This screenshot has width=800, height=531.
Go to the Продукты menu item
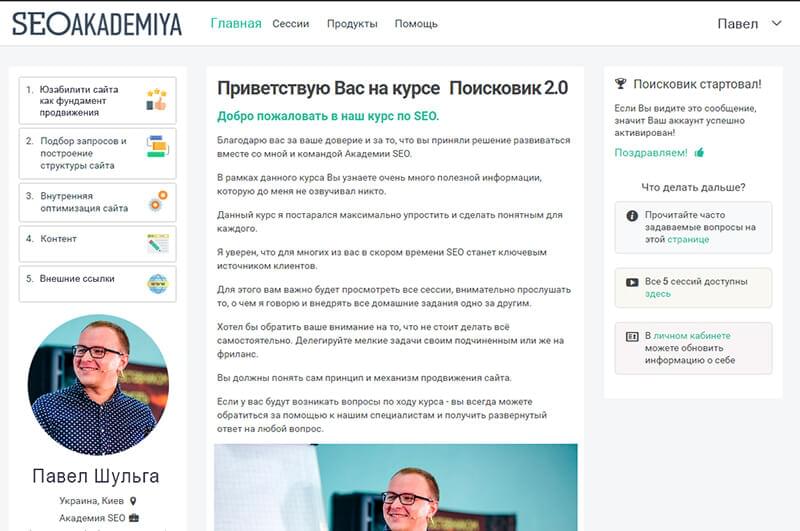click(x=352, y=23)
